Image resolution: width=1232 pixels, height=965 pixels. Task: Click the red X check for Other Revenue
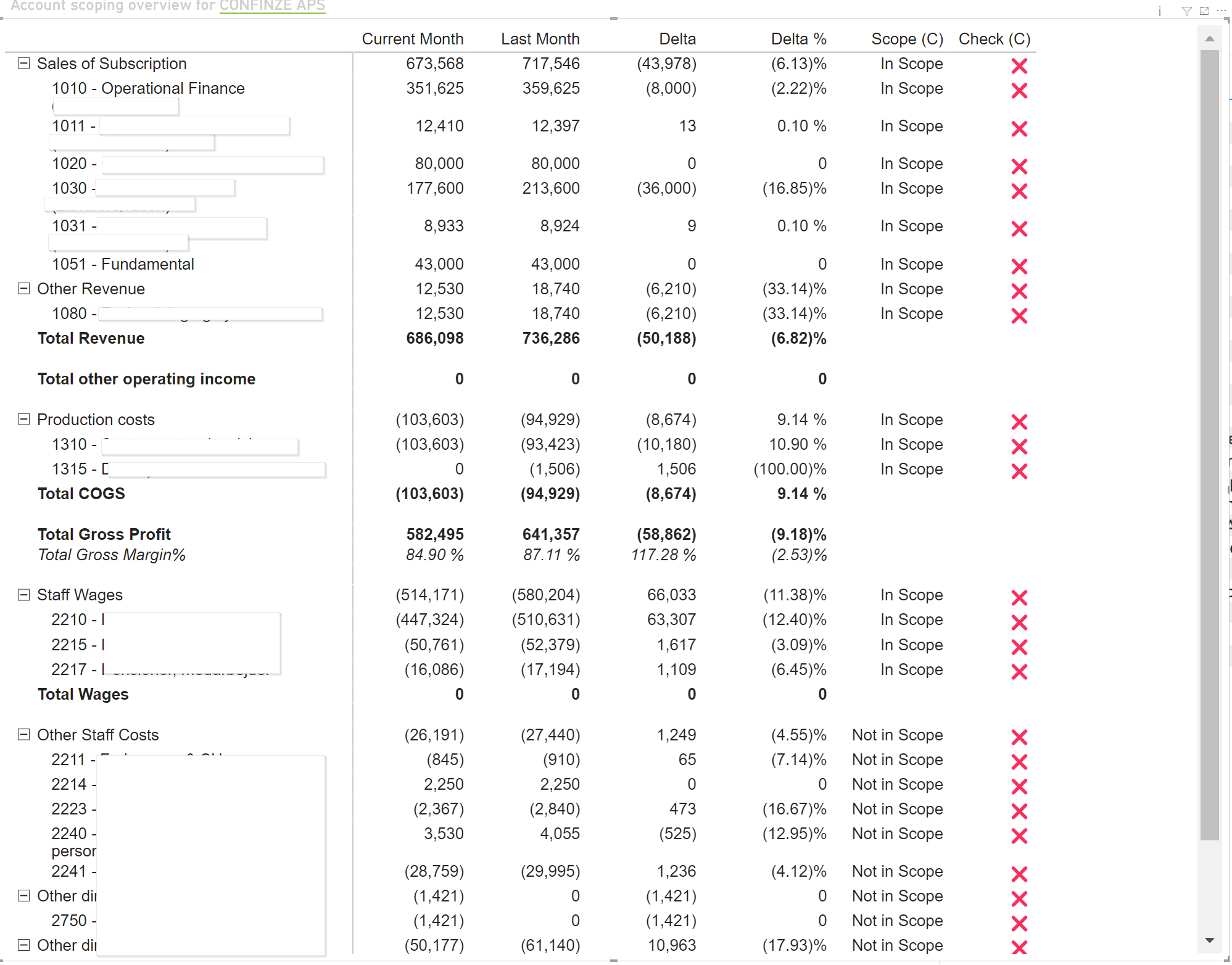[1019, 291]
